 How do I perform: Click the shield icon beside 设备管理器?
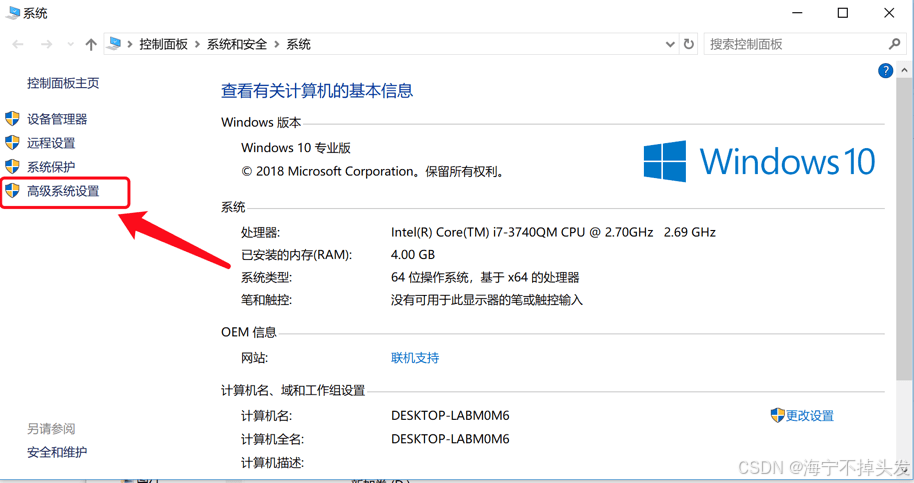point(12,119)
